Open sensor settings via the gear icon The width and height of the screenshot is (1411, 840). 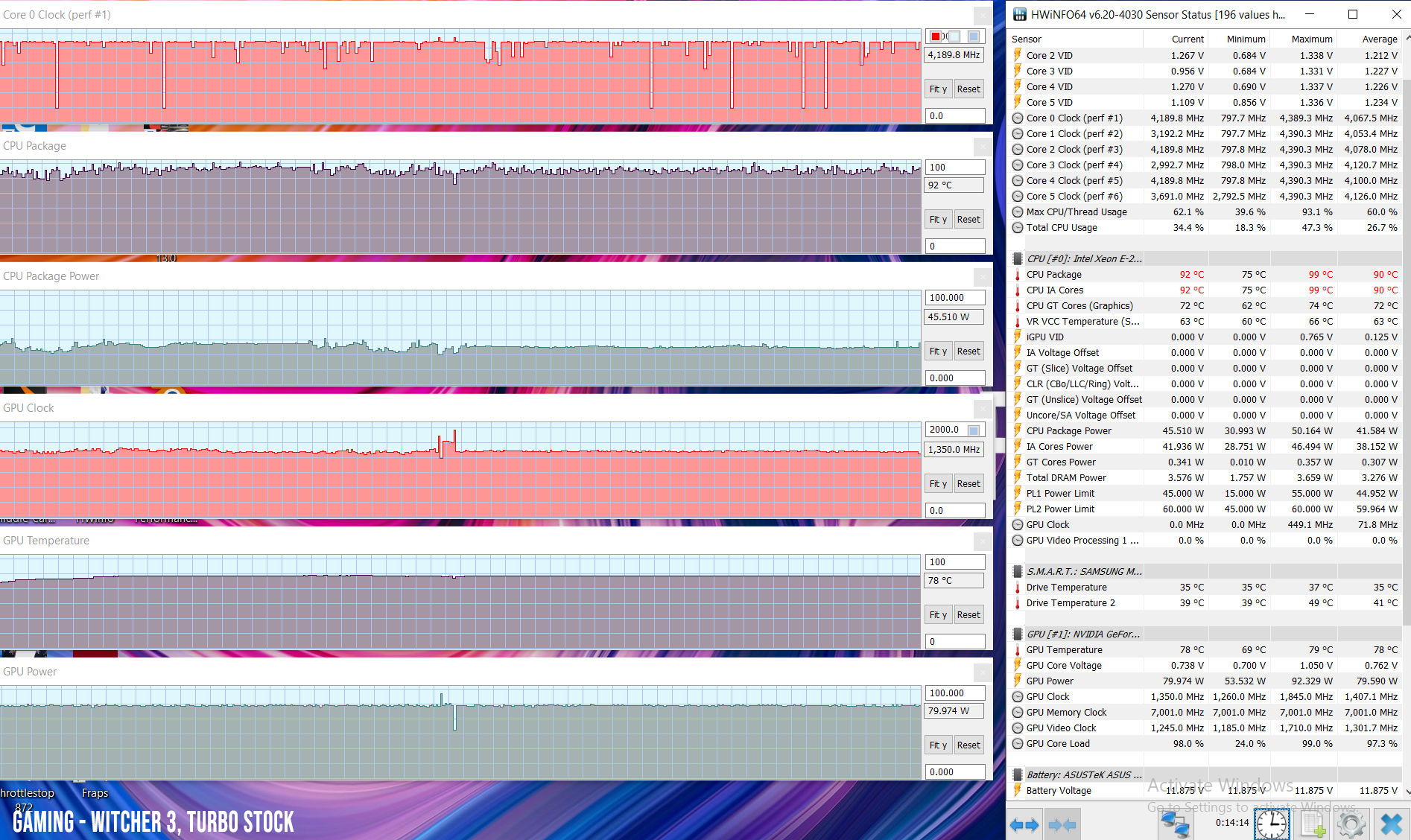click(x=1351, y=824)
